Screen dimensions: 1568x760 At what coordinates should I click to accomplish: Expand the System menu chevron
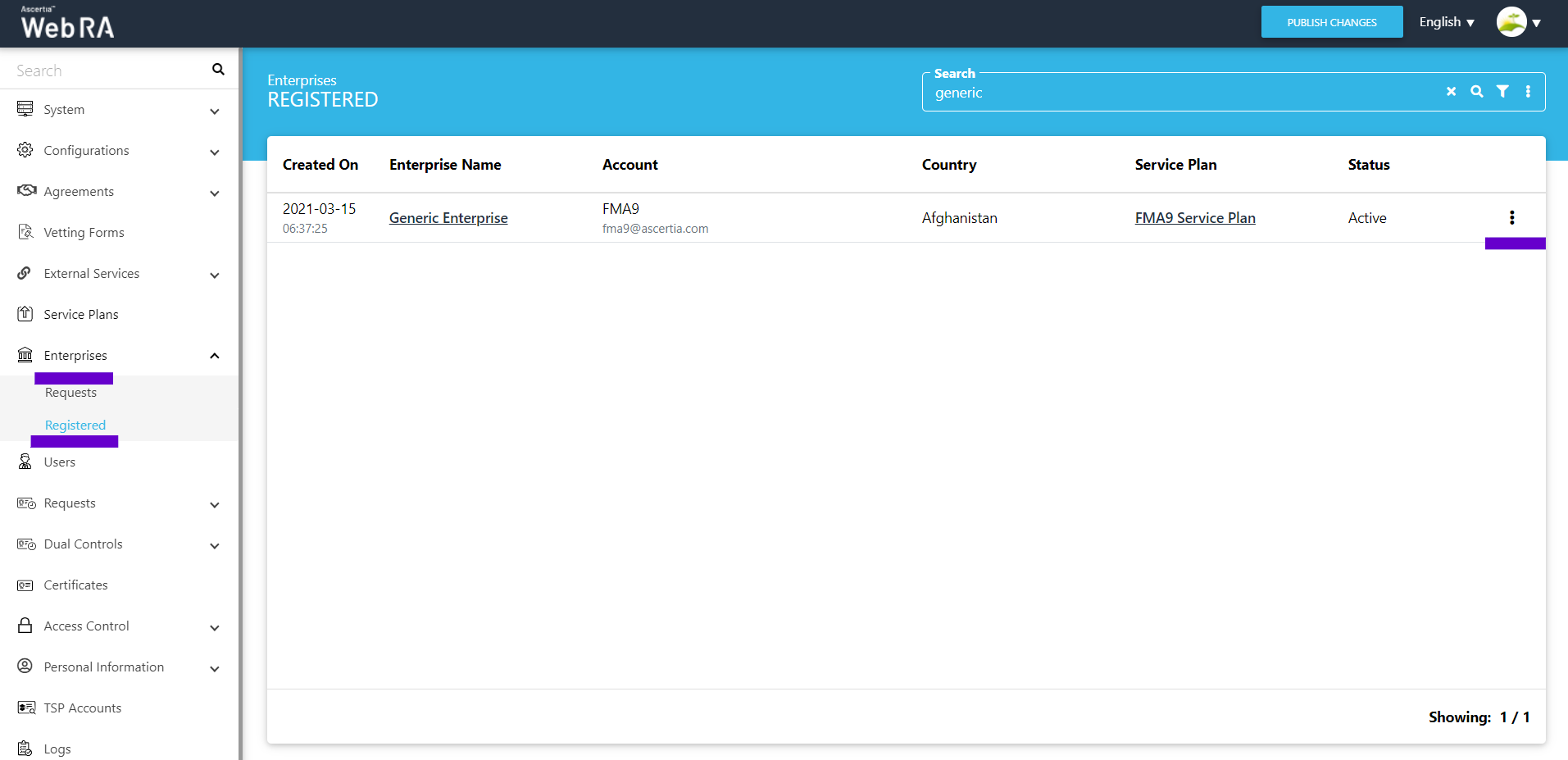pos(215,111)
